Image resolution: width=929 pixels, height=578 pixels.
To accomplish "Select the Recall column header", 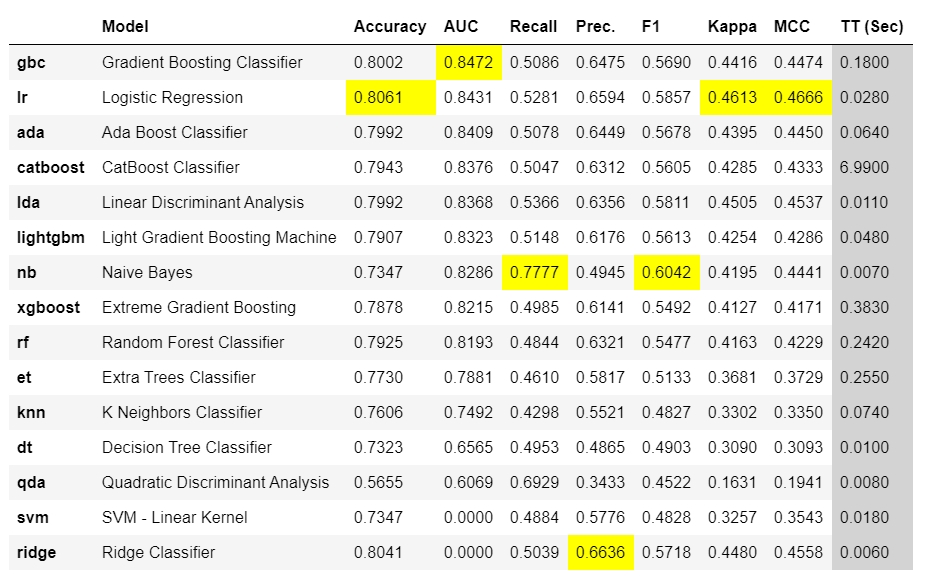I will [533, 27].
